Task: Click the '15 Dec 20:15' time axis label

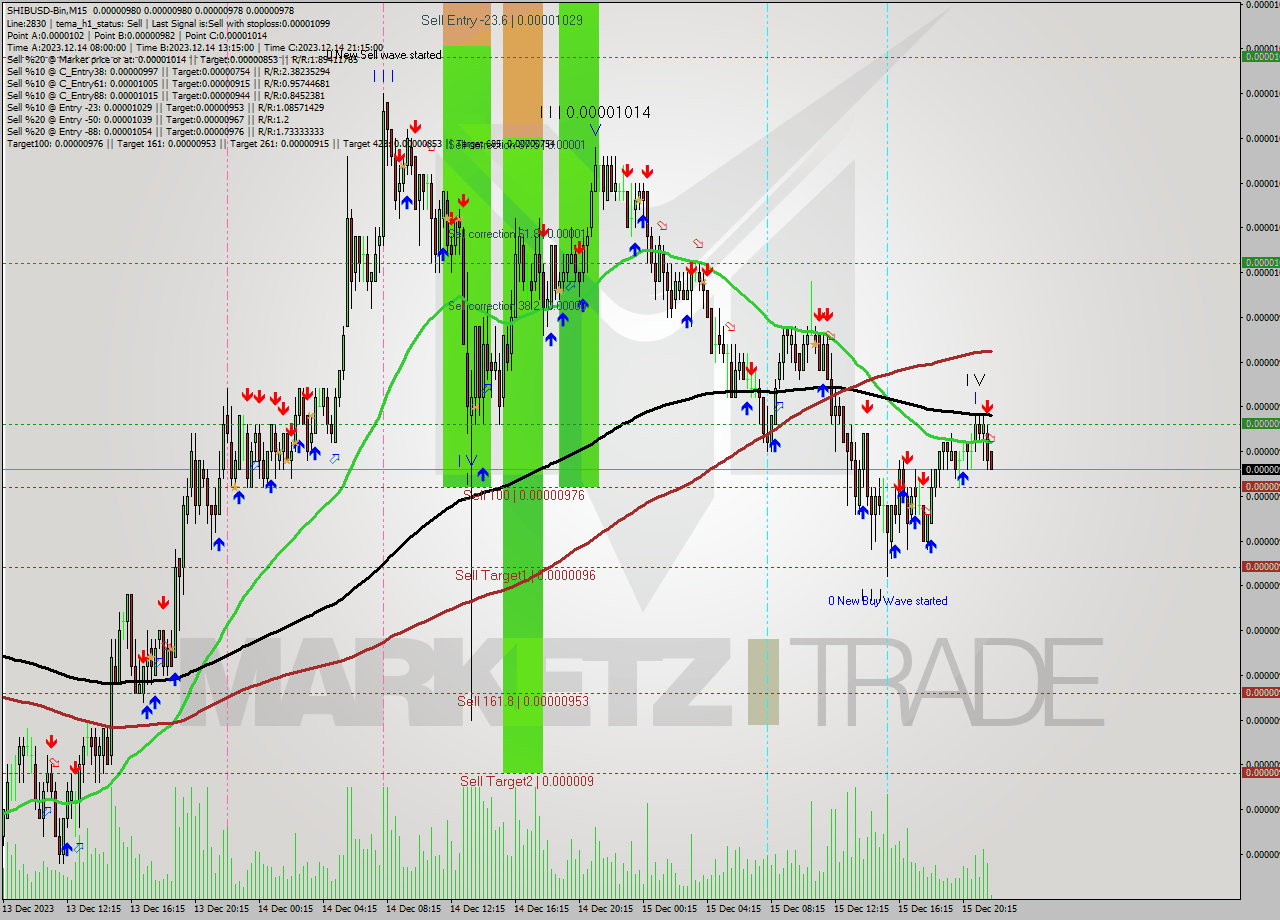Action: pyautogui.click(x=989, y=909)
